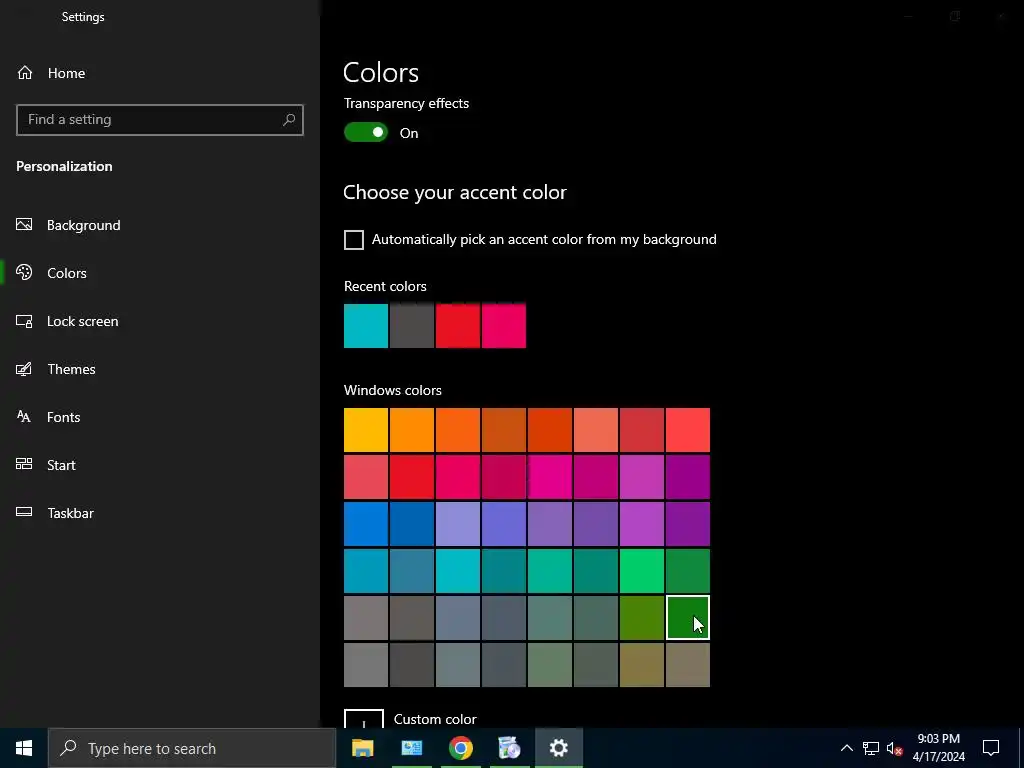Screen dimensions: 1024x768
Task: Open the Action Center notifications icon
Action: (x=991, y=748)
